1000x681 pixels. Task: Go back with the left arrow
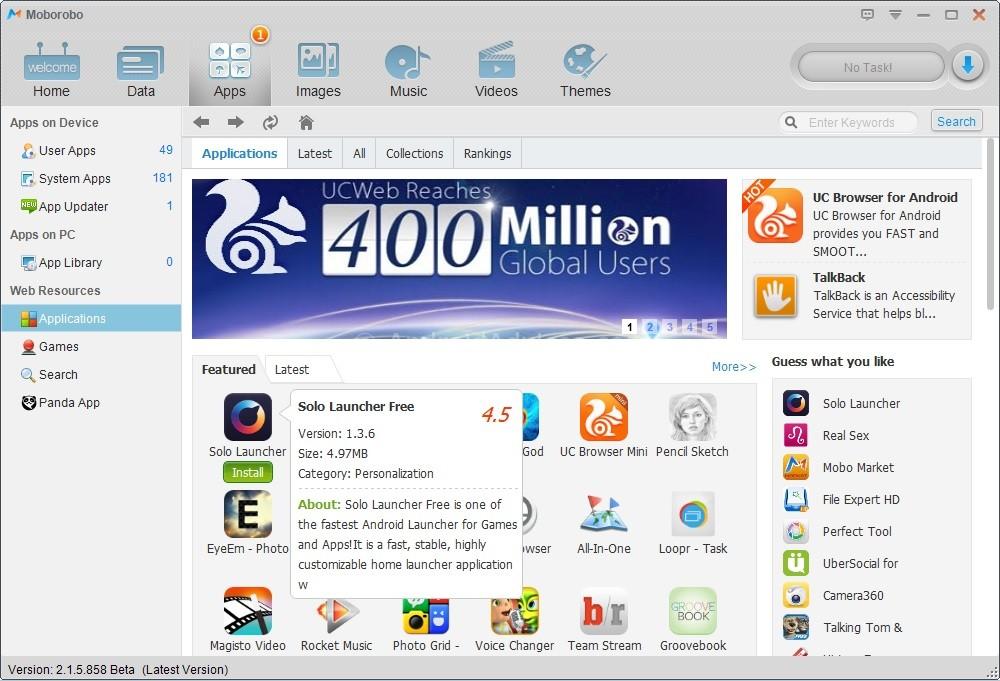[202, 122]
